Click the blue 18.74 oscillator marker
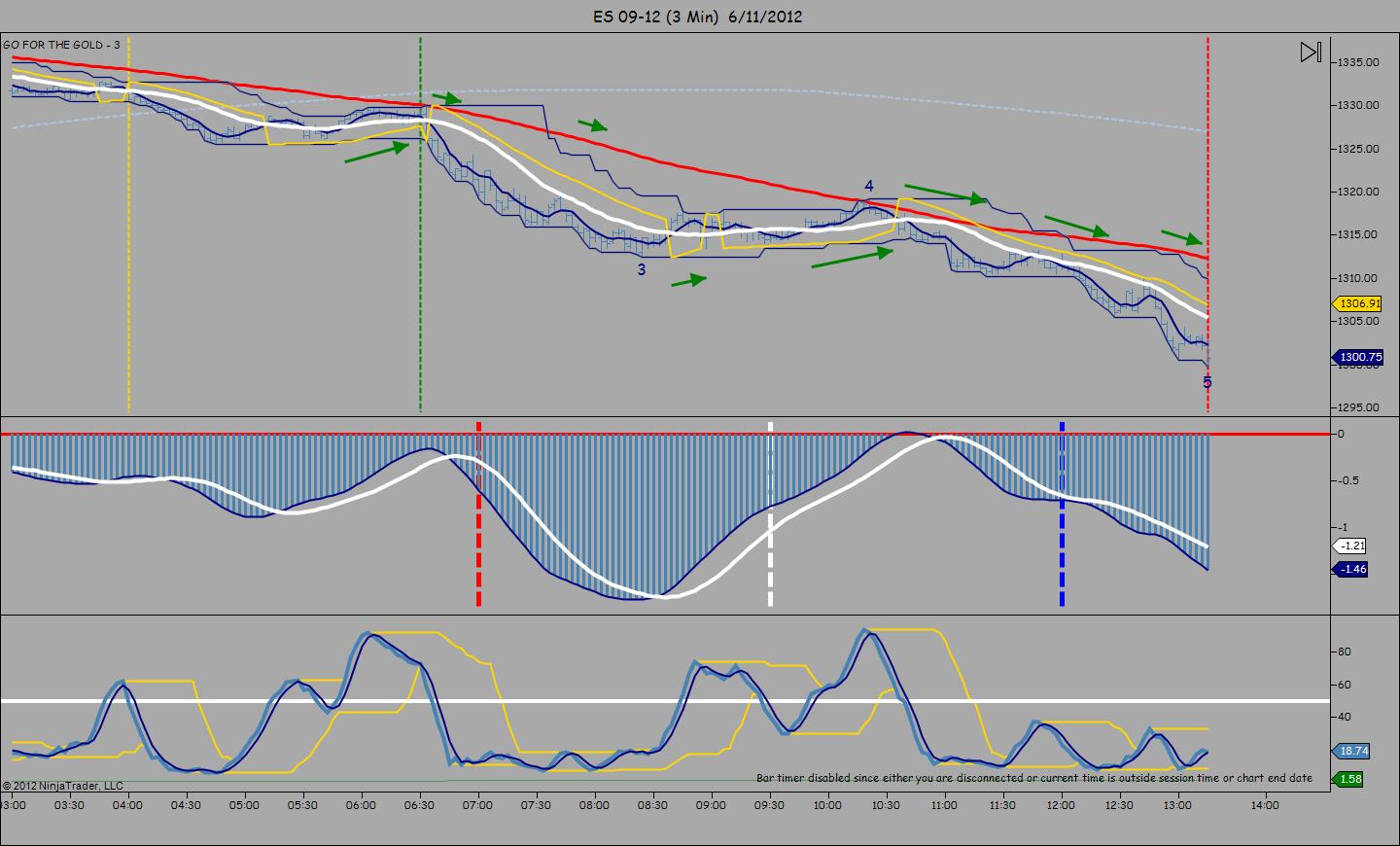Screen dimensions: 1400x846 (x=1350, y=752)
